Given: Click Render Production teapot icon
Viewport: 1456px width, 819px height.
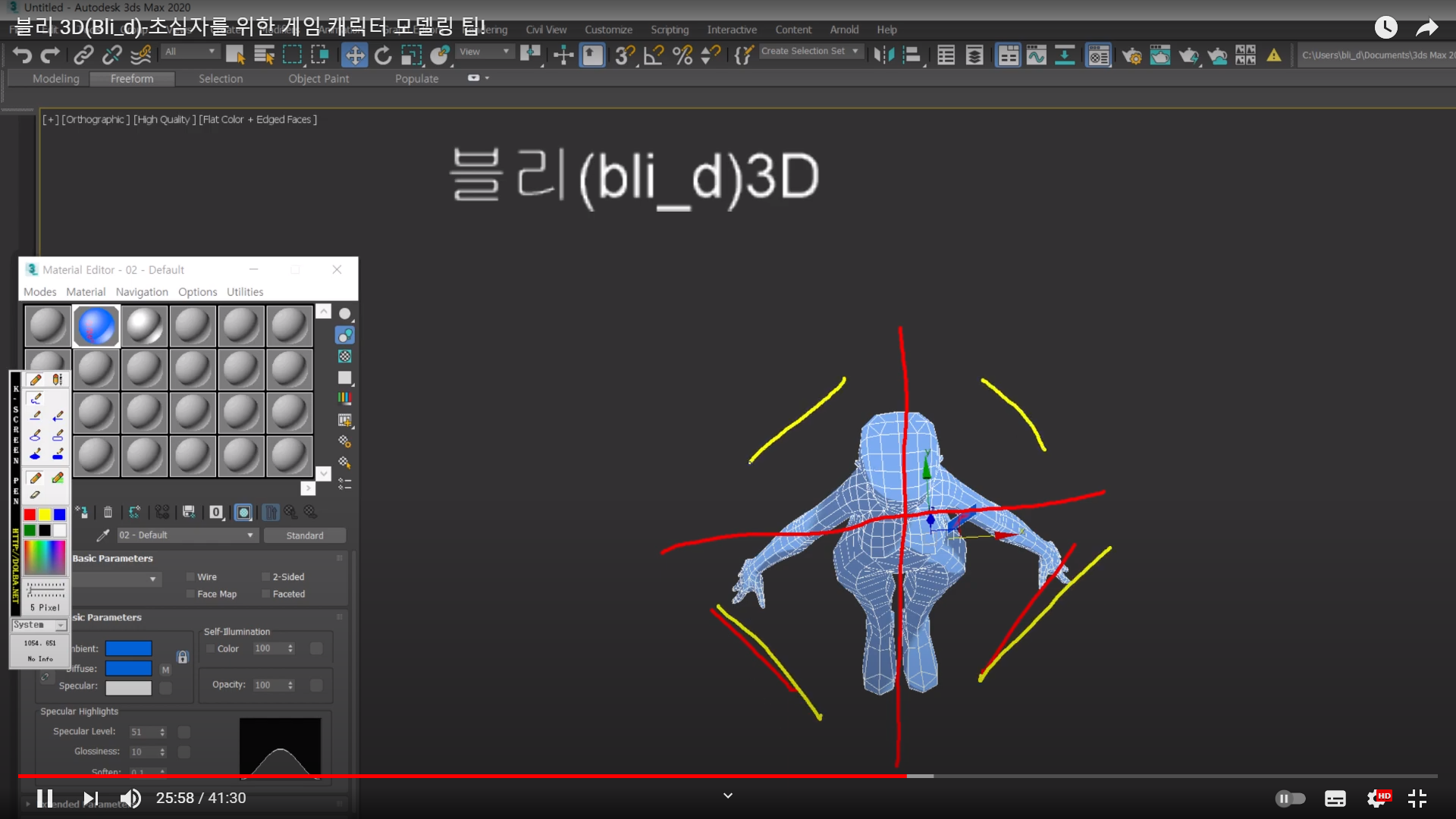Looking at the screenshot, I should (1188, 55).
